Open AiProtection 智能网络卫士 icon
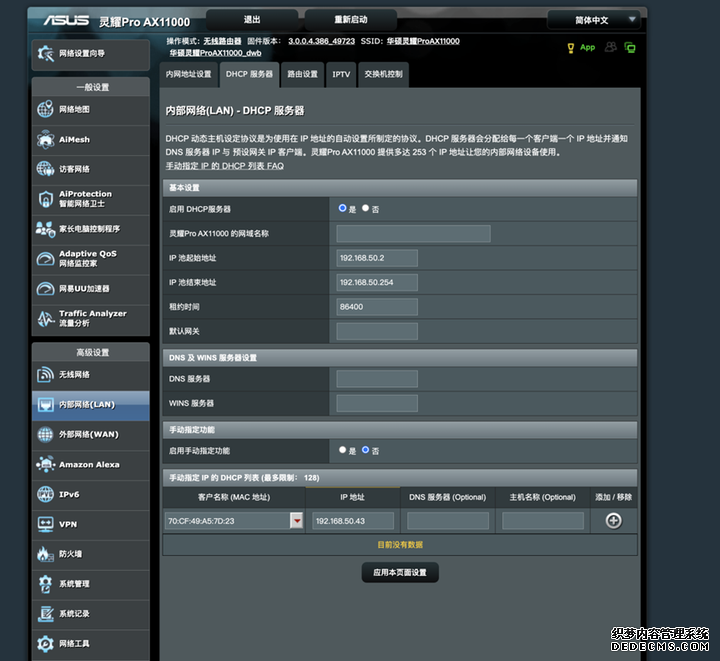 (x=45, y=199)
